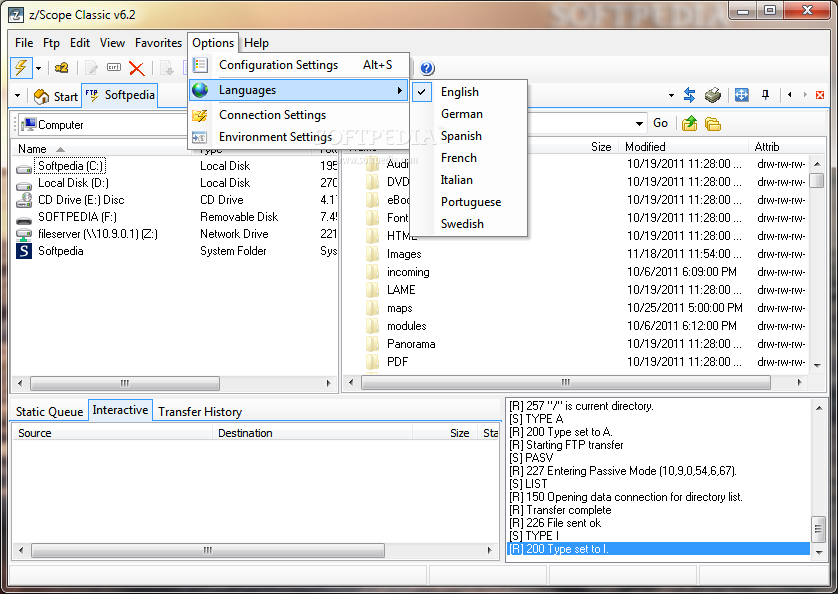Click the local Computer path field
838x594 pixels.
(x=104, y=125)
